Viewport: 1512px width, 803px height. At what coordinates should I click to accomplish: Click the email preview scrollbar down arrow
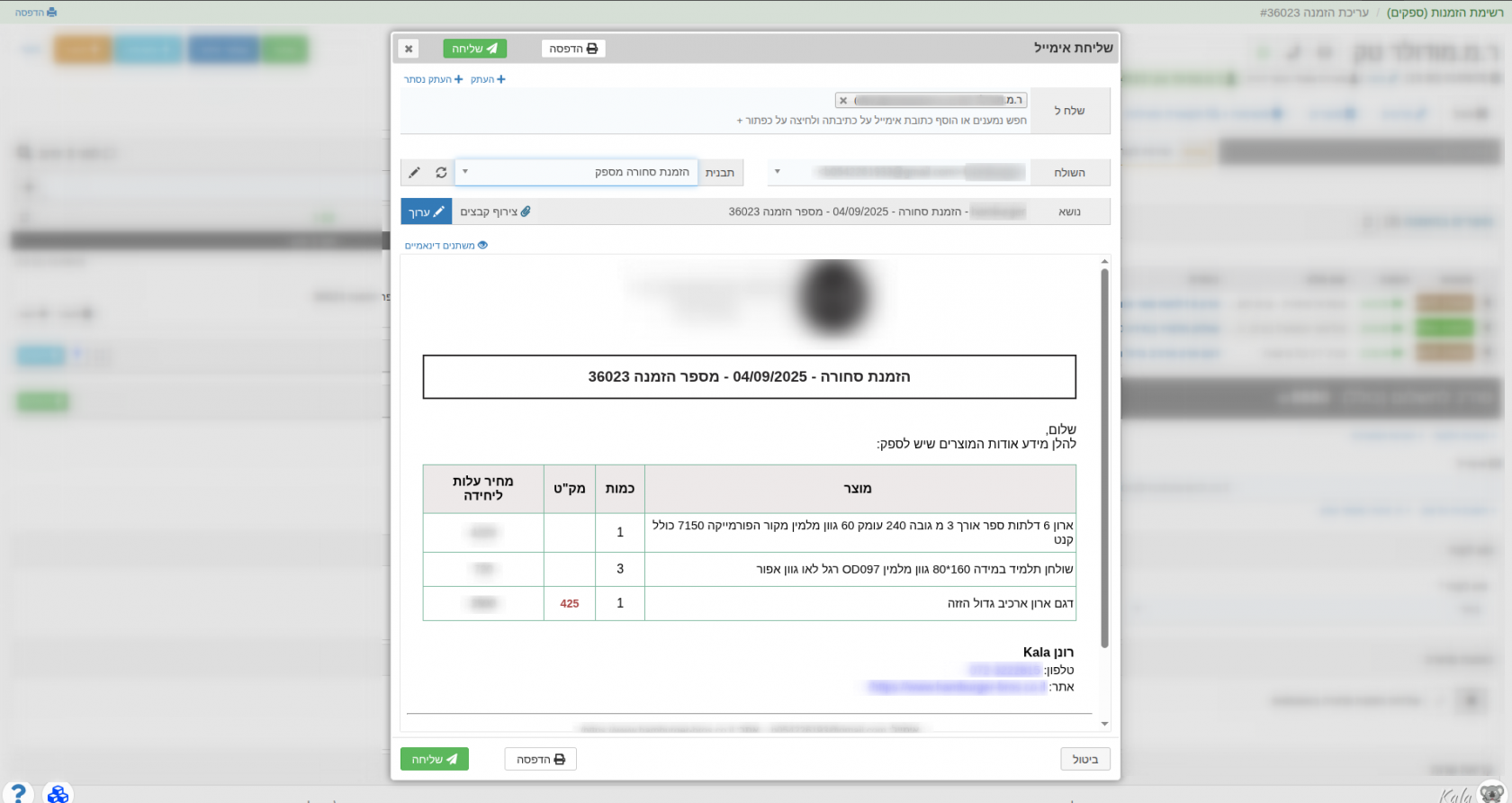click(x=1104, y=724)
